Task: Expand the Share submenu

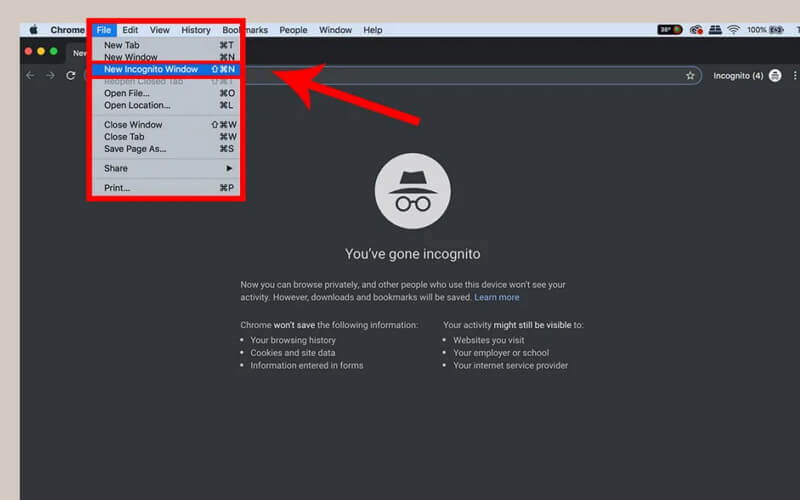Action: (166, 168)
